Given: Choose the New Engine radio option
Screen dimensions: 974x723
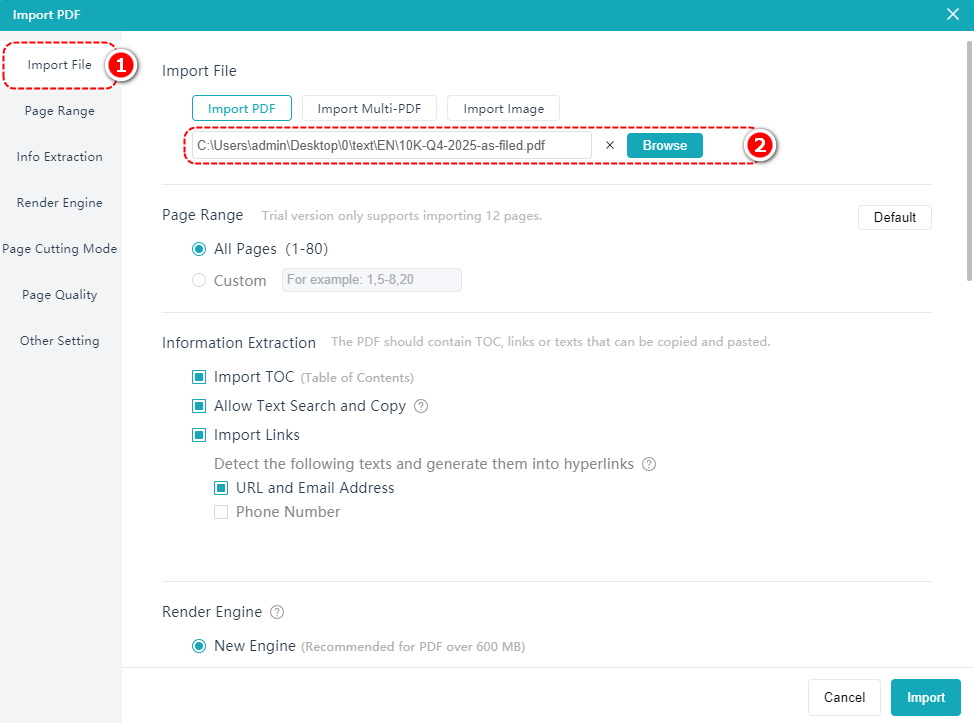Looking at the screenshot, I should (199, 646).
